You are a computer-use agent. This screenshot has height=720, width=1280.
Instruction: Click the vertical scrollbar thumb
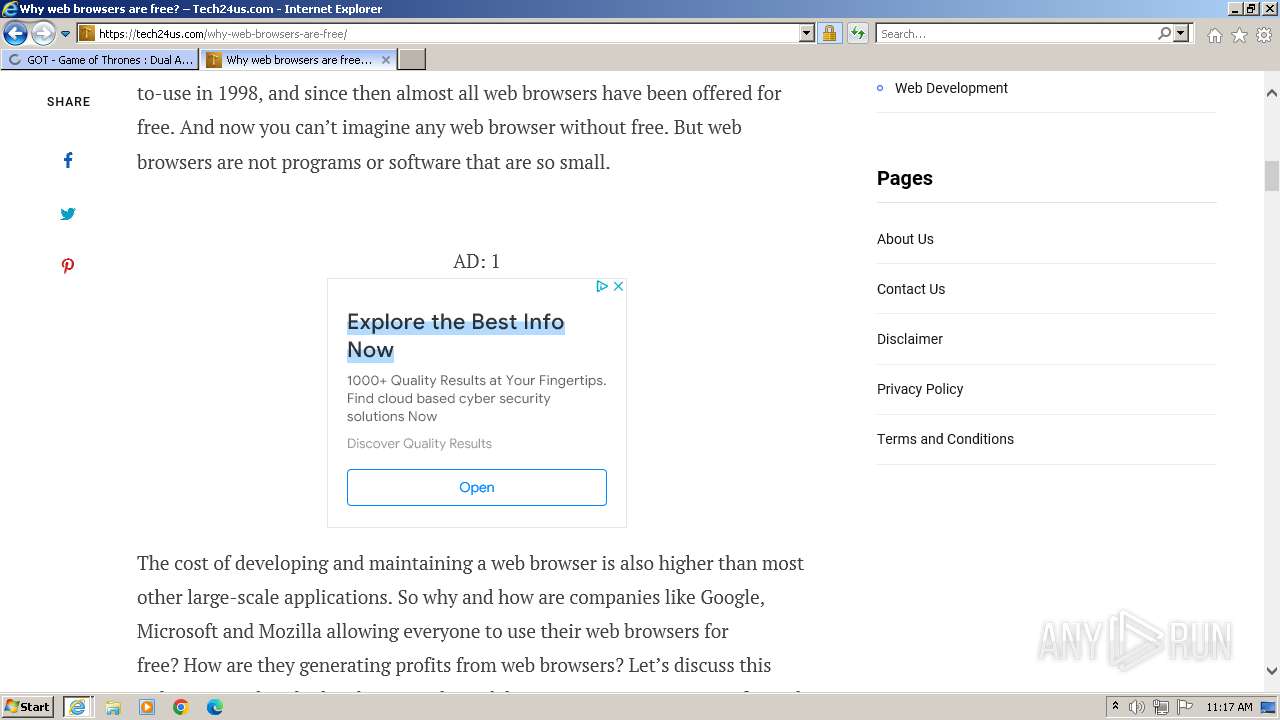(1272, 175)
